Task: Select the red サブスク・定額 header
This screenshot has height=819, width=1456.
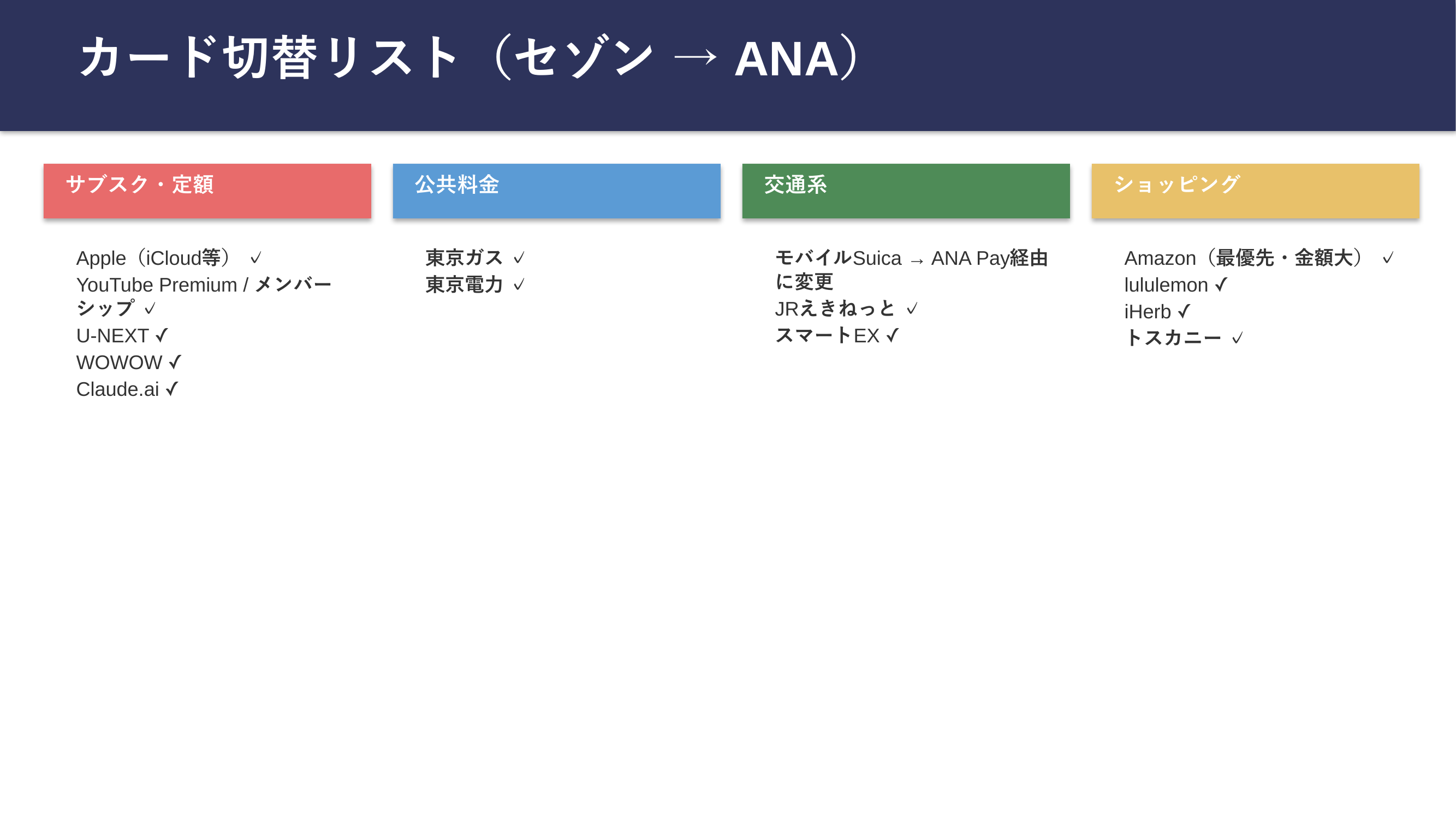Action: [x=207, y=191]
